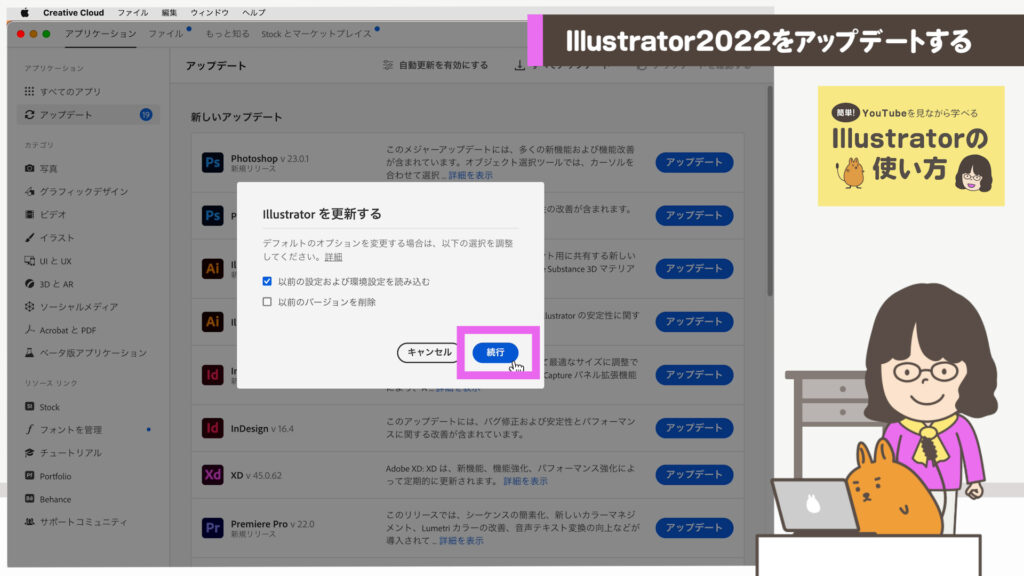The height and width of the screenshot is (576, 1024).
Task: Click the 続行 button in the dialog
Action: [x=495, y=353]
